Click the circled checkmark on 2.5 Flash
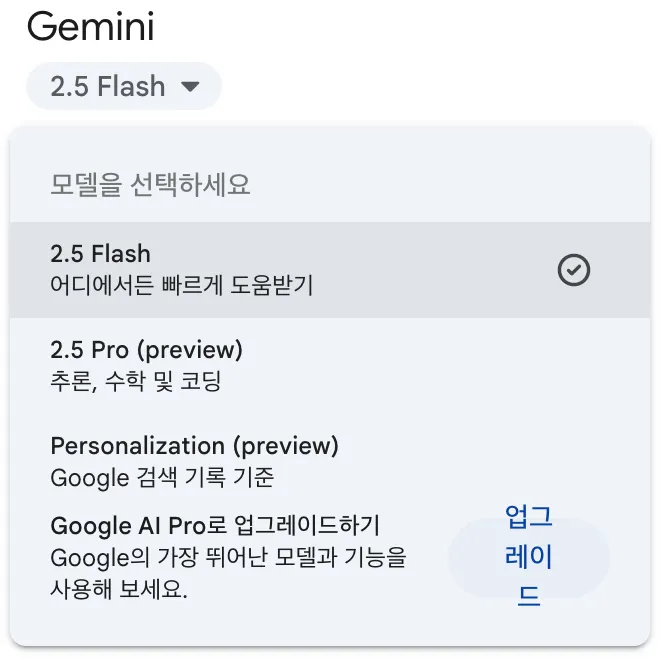Image resolution: width=666 pixels, height=662 pixels. (x=573, y=270)
